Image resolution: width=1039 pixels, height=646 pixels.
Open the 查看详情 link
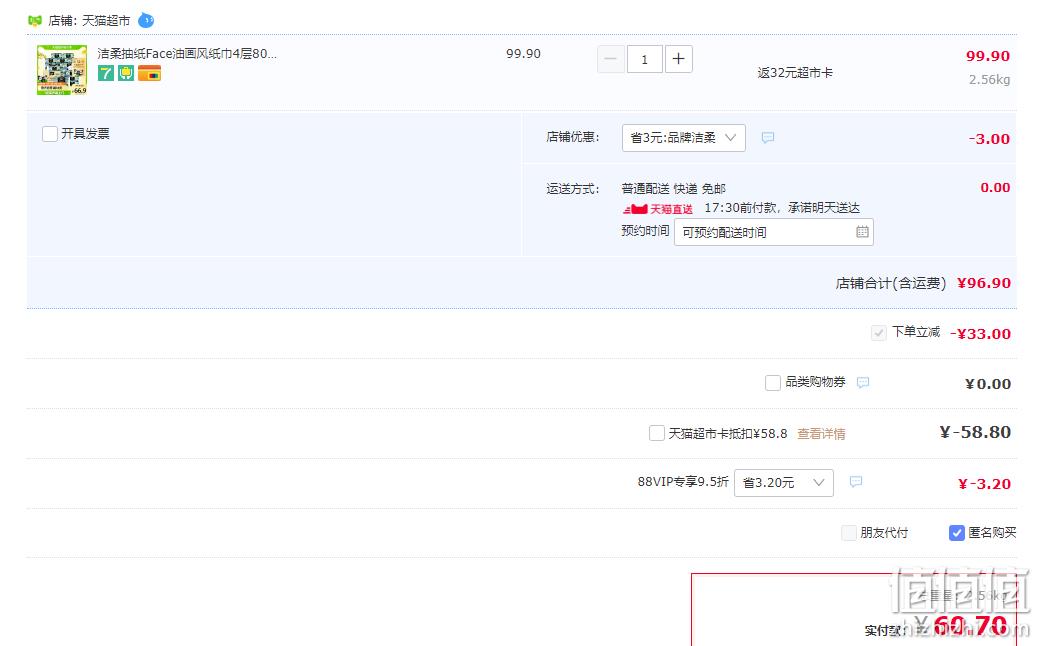coord(821,434)
